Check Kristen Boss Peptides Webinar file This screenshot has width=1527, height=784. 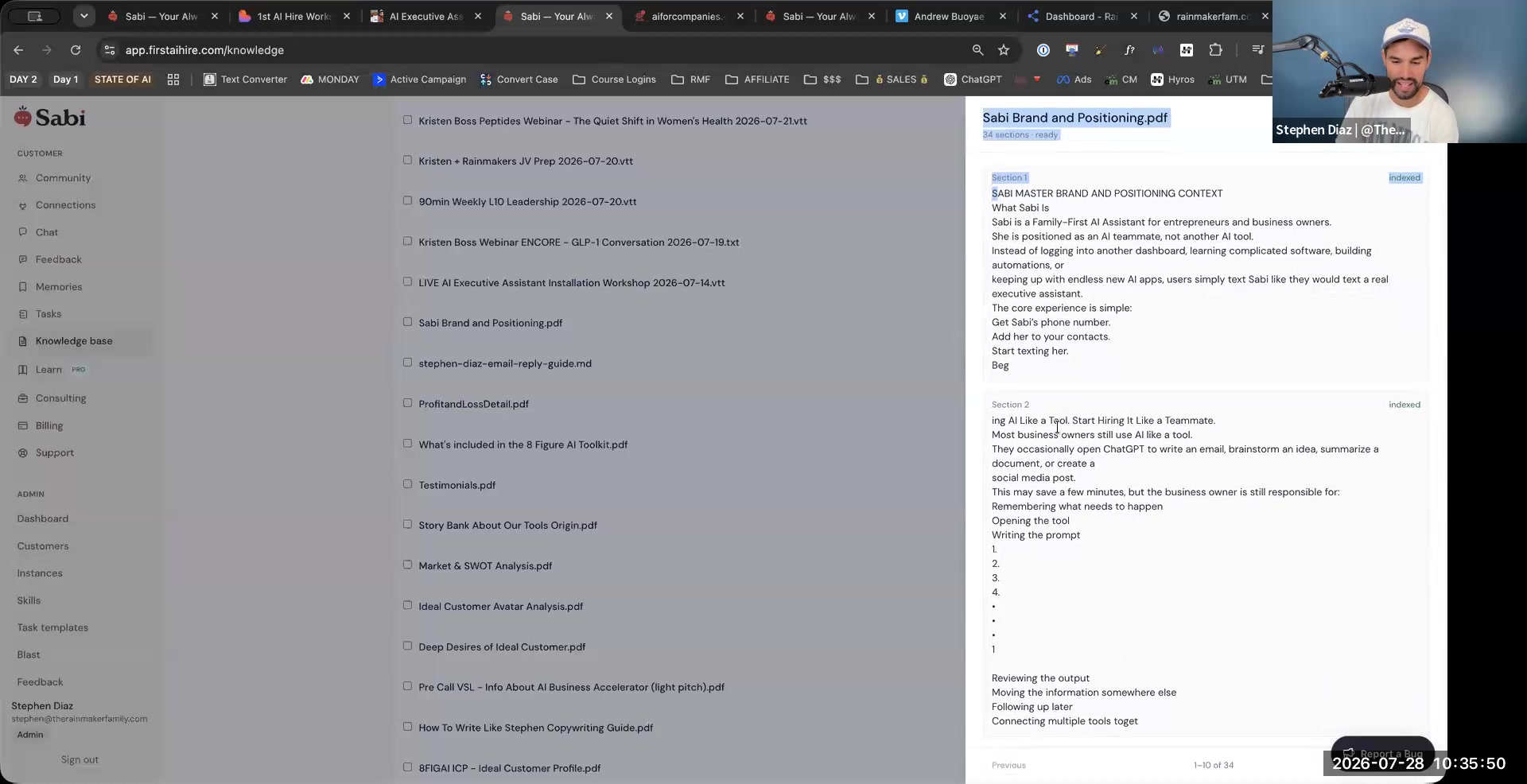pos(407,120)
